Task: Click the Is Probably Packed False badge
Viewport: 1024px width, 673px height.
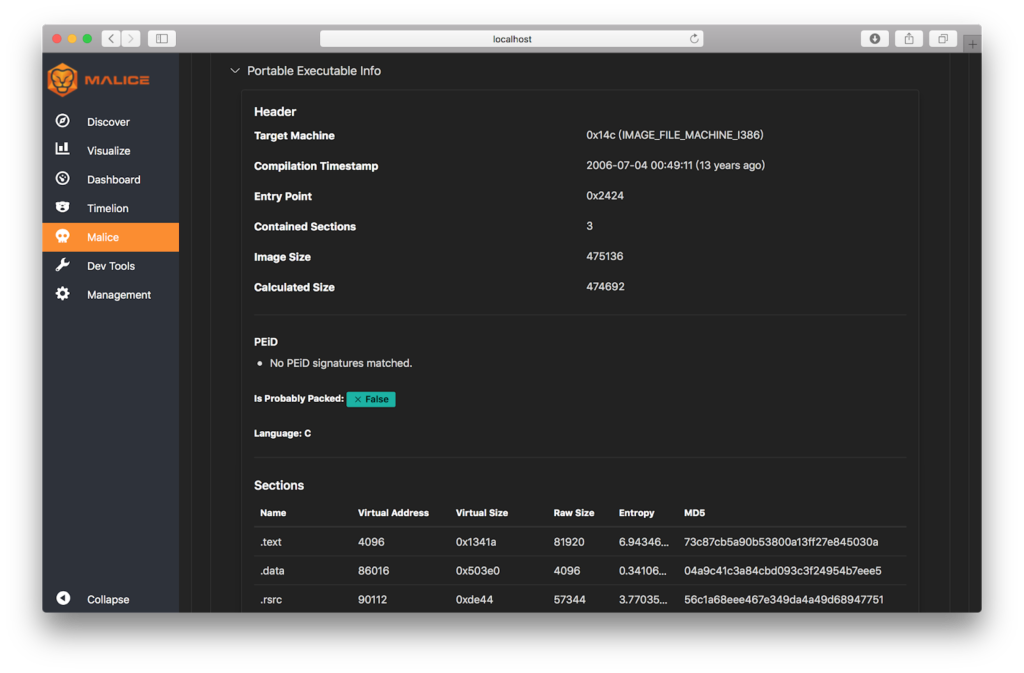Action: 371,399
